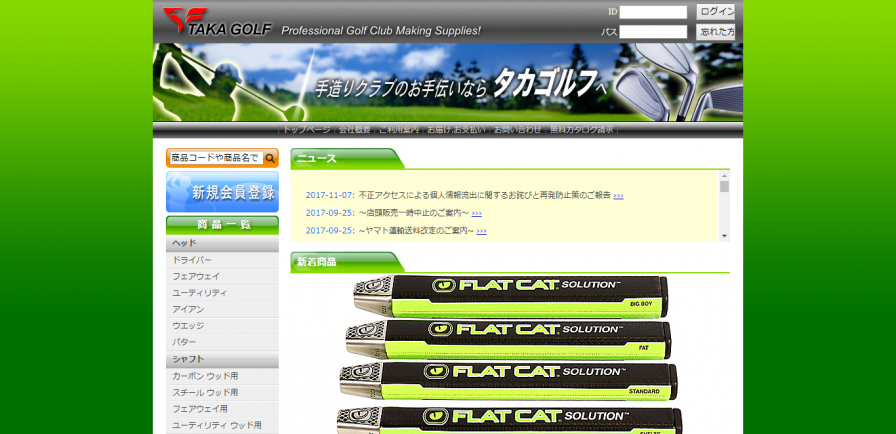Viewport: 896px width, 434px height.
Task: Click news scrollbar up arrow
Action: (724, 176)
